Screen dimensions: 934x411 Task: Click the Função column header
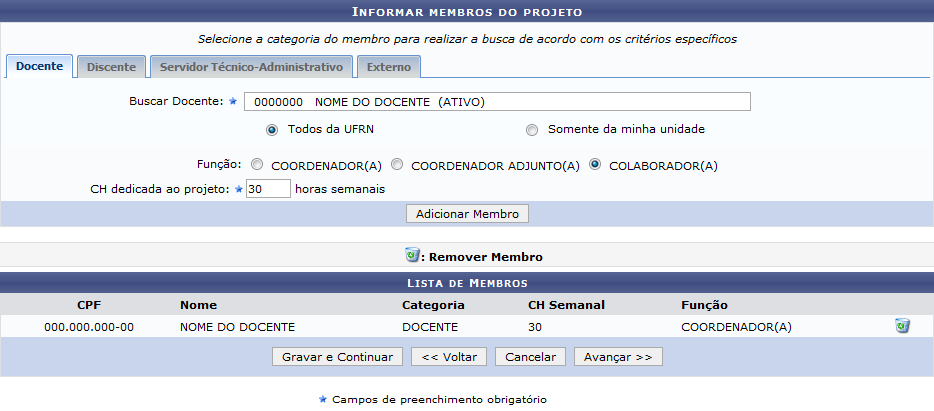coord(704,305)
